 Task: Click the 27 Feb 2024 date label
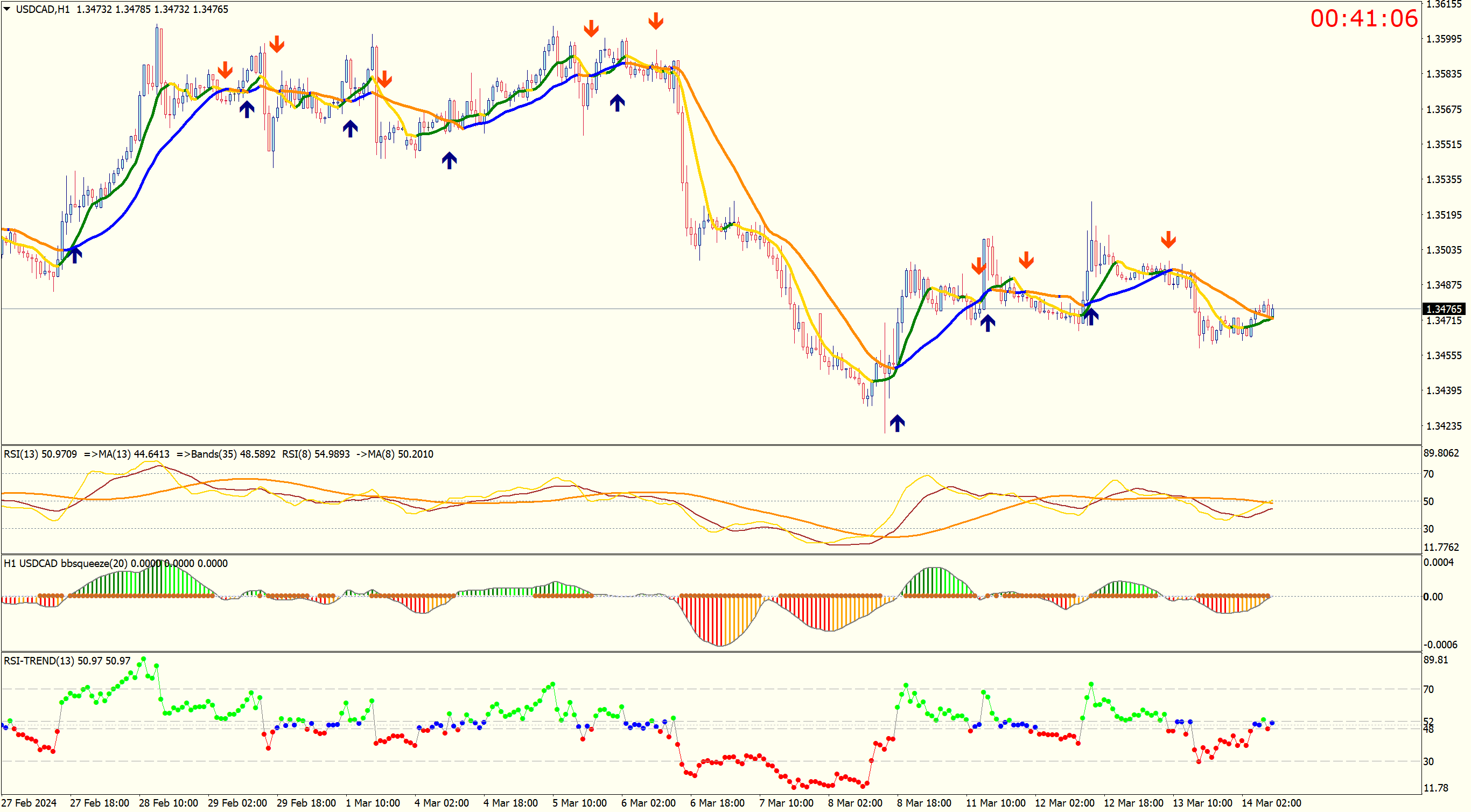click(x=29, y=802)
